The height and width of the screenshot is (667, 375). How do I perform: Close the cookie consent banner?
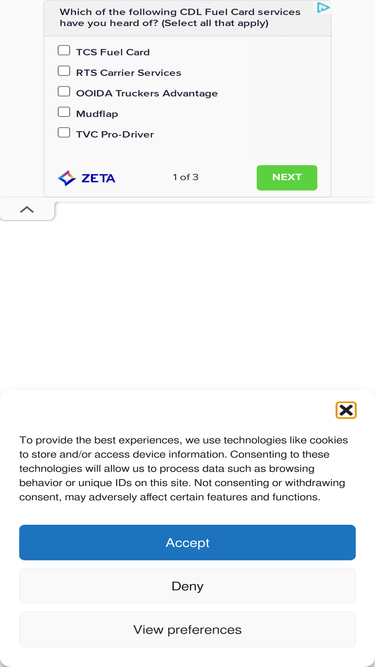click(x=346, y=410)
